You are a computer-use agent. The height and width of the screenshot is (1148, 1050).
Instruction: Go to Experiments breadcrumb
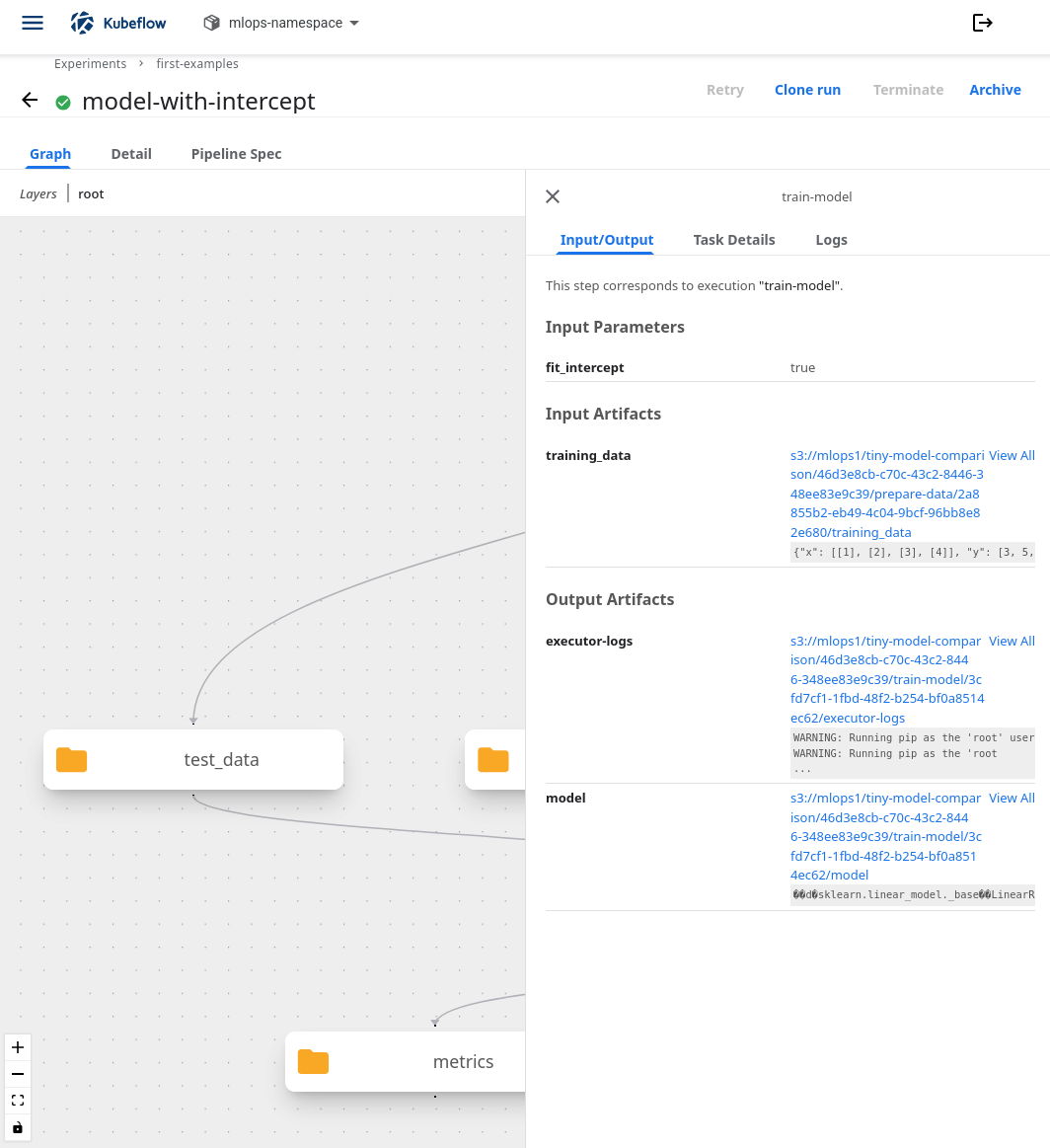click(90, 64)
